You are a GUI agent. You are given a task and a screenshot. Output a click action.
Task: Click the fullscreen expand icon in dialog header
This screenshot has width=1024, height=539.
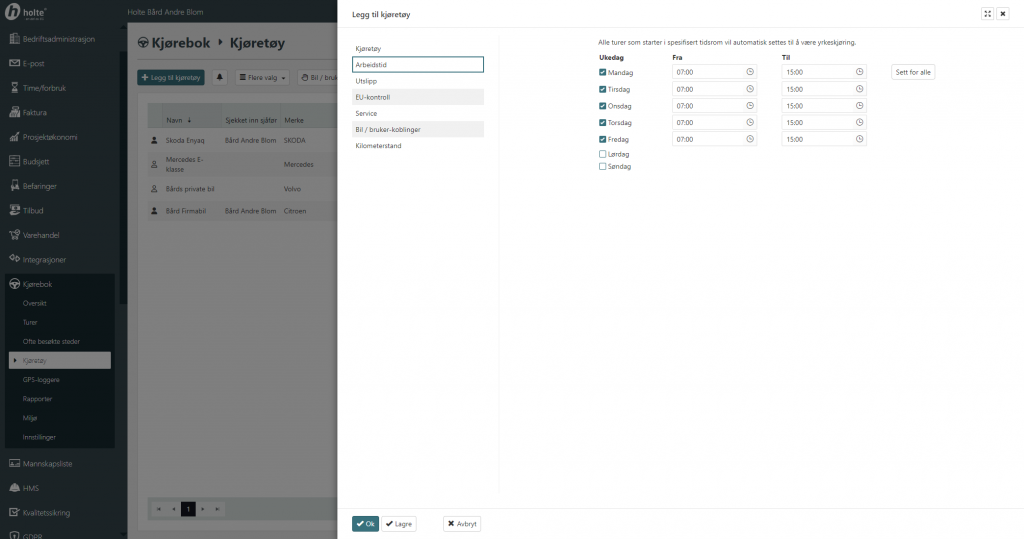[x=987, y=14]
